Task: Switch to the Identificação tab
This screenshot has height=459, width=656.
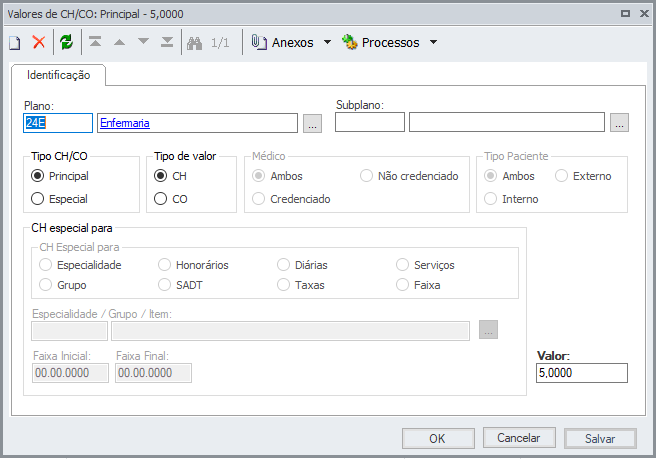Action: coord(58,75)
